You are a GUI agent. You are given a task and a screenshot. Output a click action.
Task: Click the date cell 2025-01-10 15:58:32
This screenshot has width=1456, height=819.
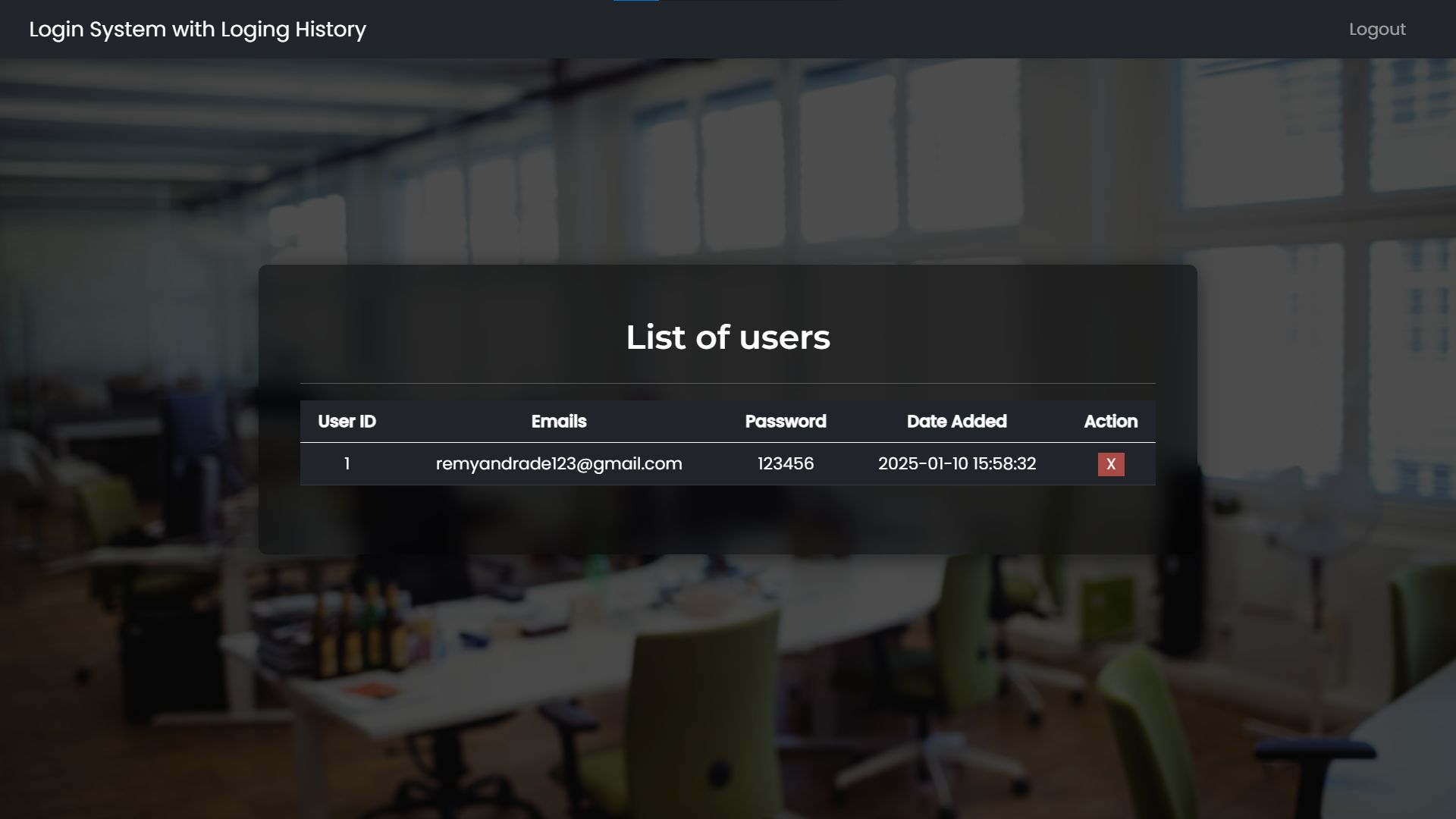[957, 464]
